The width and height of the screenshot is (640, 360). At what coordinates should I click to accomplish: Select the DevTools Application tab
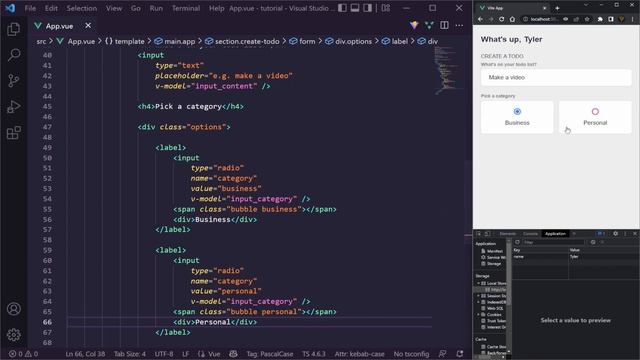(x=555, y=233)
